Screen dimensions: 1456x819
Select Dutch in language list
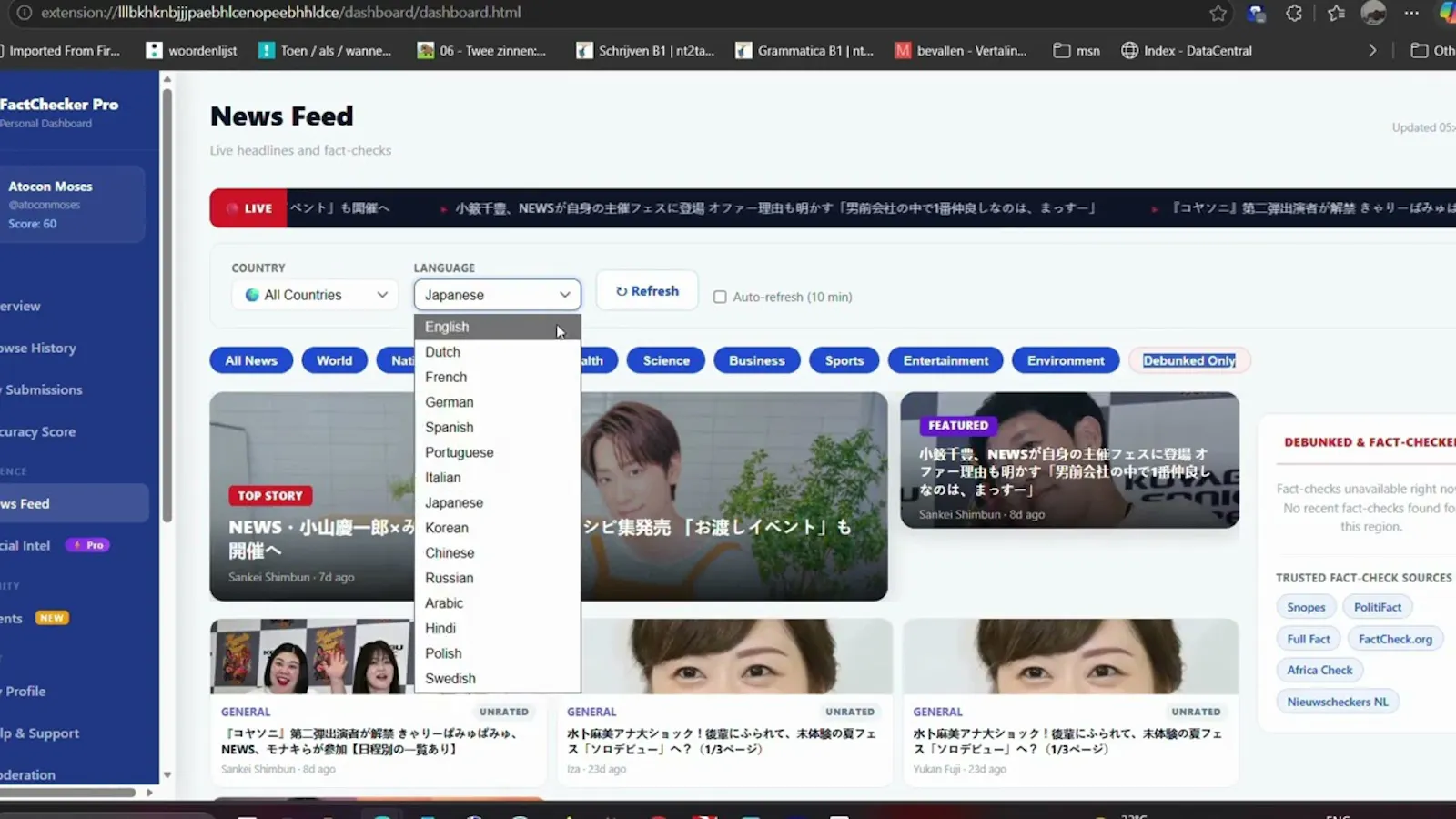[x=497, y=352]
